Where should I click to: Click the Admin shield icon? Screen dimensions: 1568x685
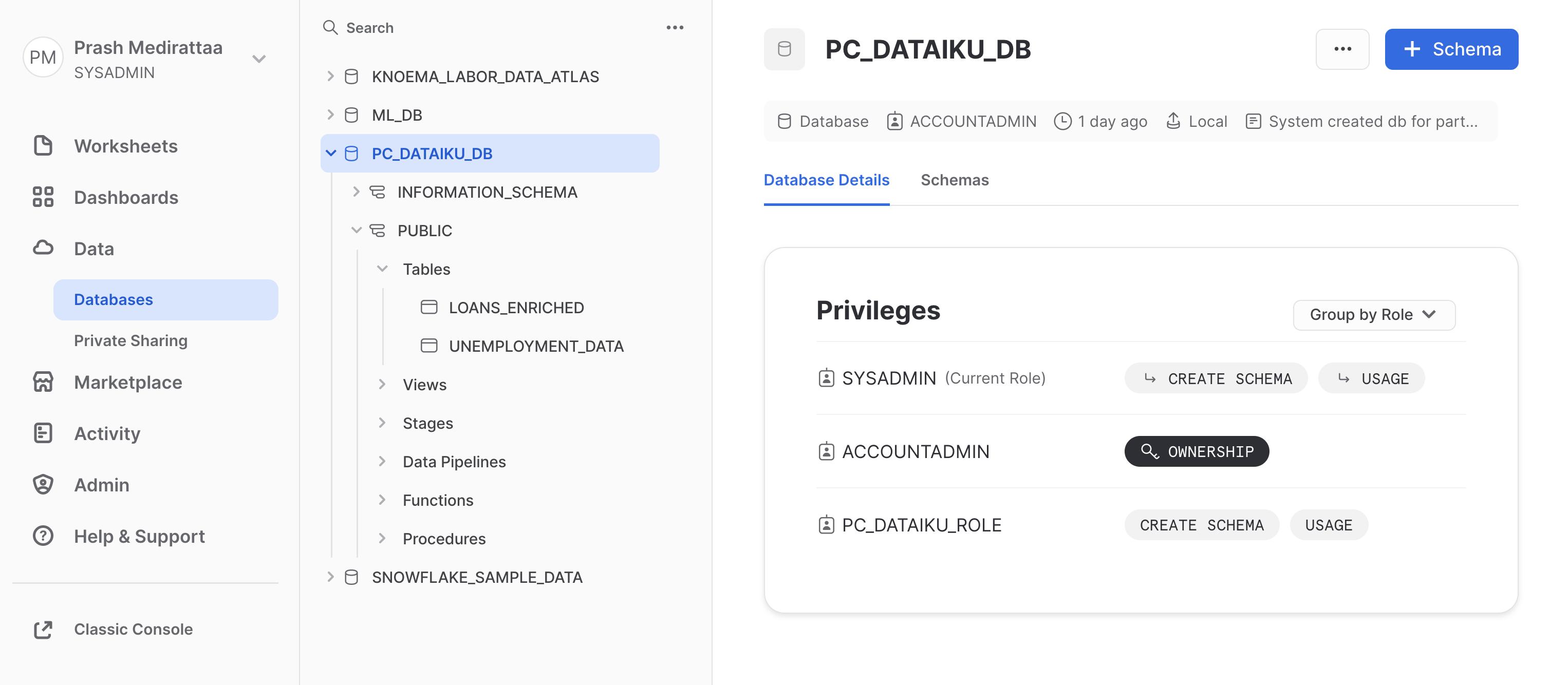[x=43, y=485]
